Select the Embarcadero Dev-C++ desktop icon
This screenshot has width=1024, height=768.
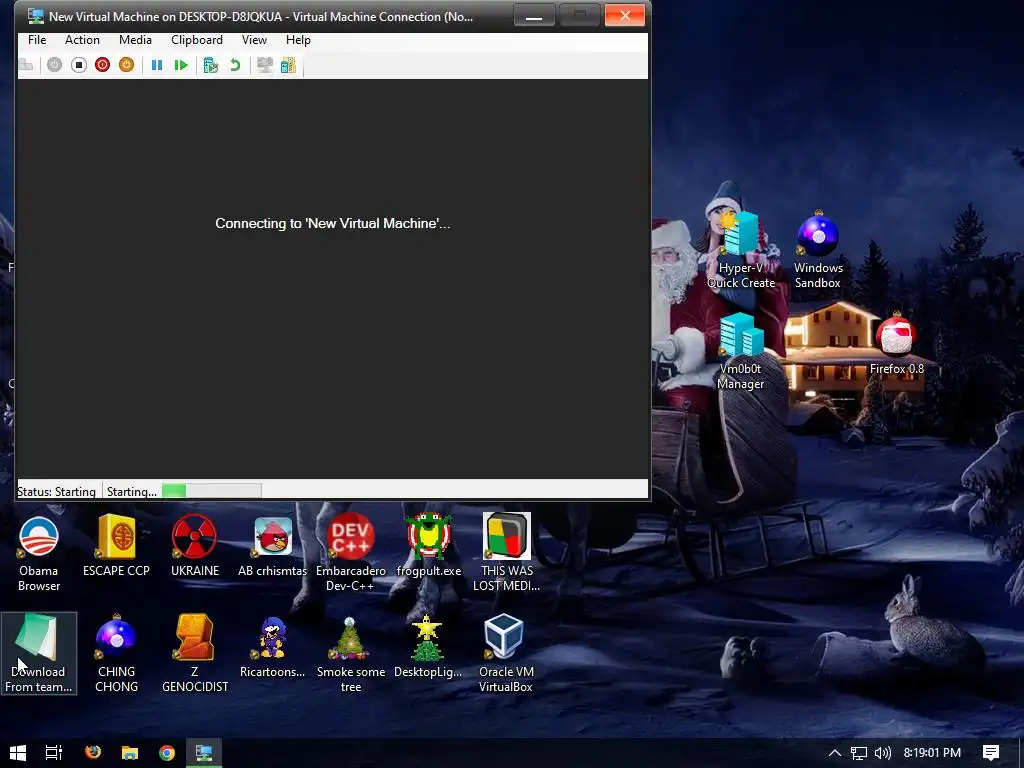click(x=351, y=554)
